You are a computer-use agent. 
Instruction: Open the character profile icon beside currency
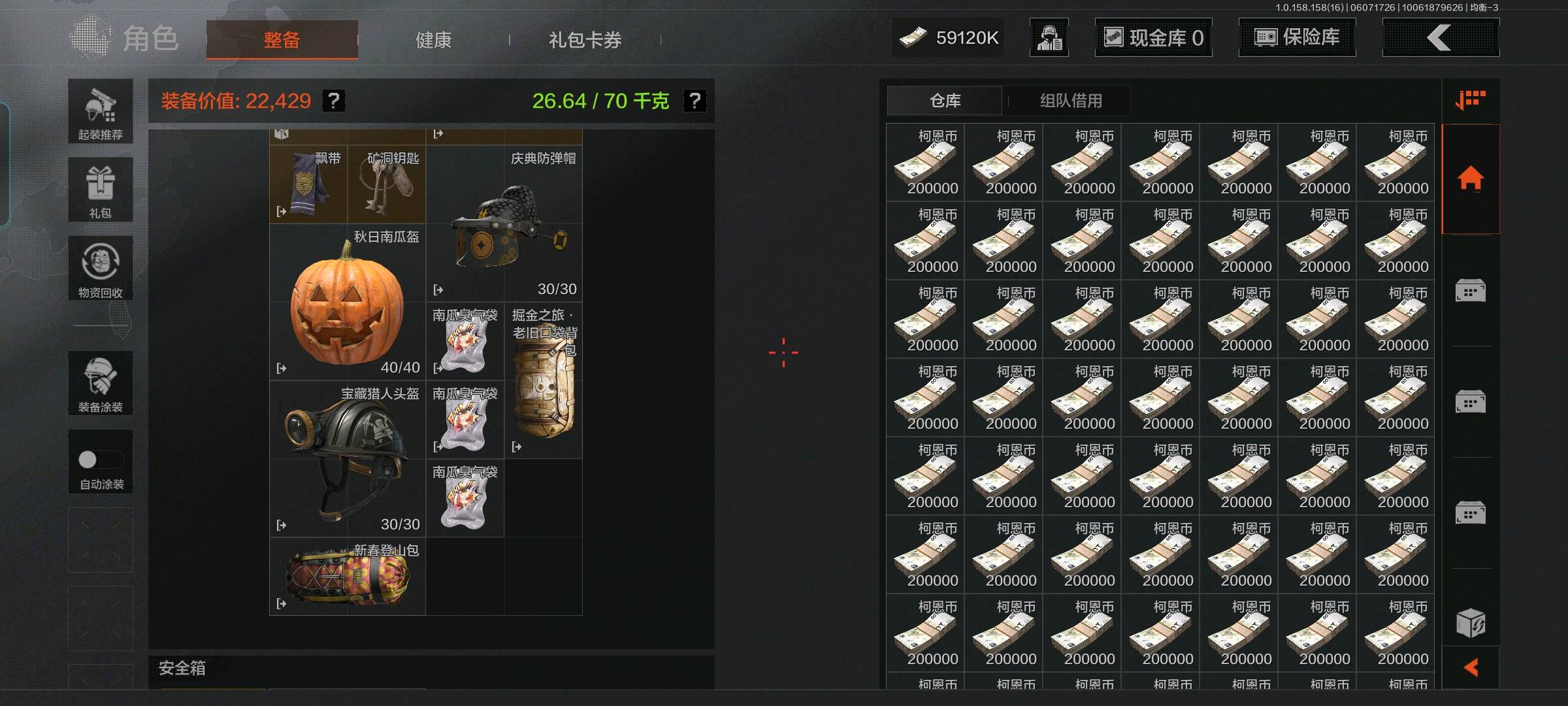click(x=1049, y=38)
